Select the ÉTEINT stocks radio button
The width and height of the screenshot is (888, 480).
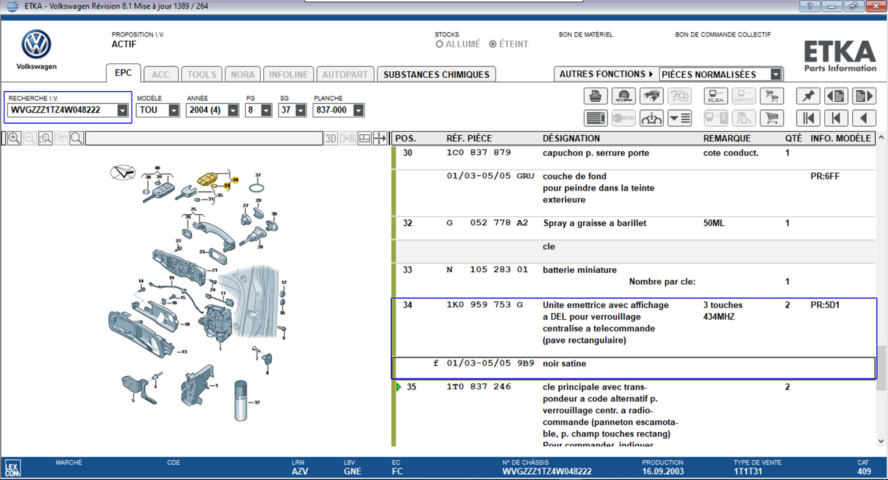point(493,44)
